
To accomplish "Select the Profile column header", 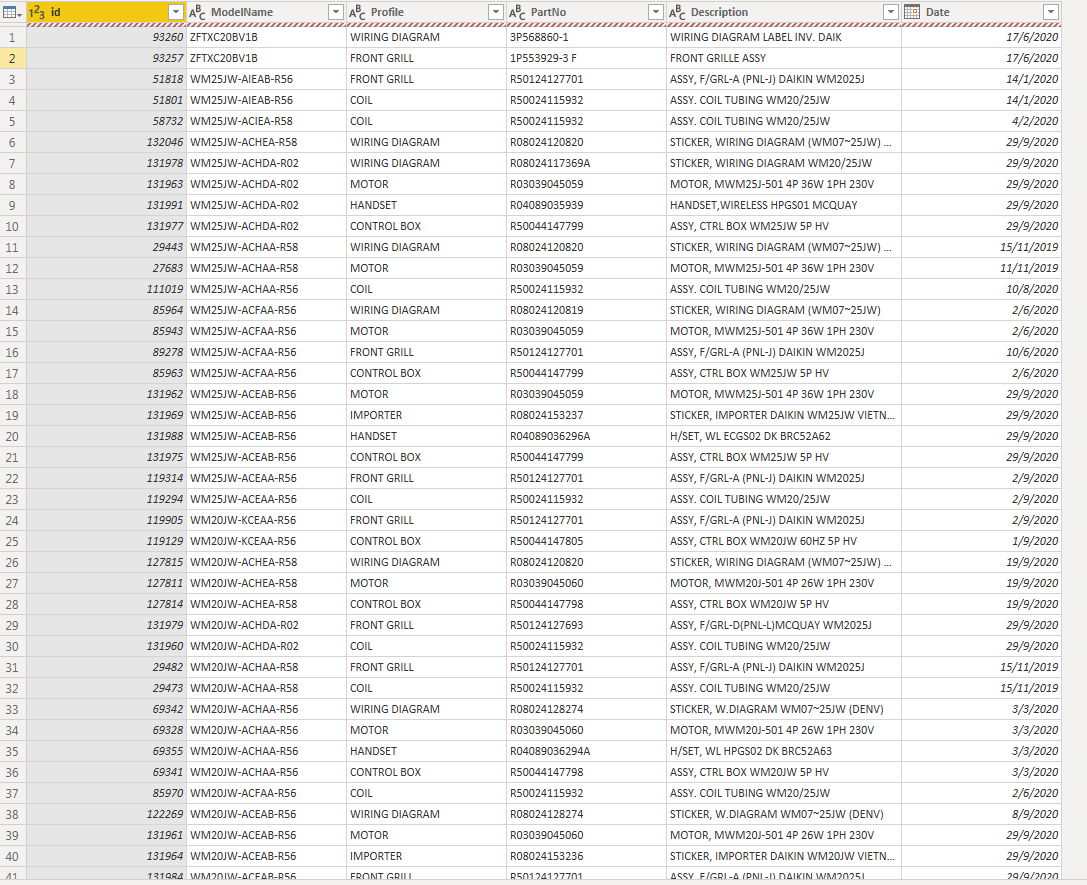I will coord(426,12).
